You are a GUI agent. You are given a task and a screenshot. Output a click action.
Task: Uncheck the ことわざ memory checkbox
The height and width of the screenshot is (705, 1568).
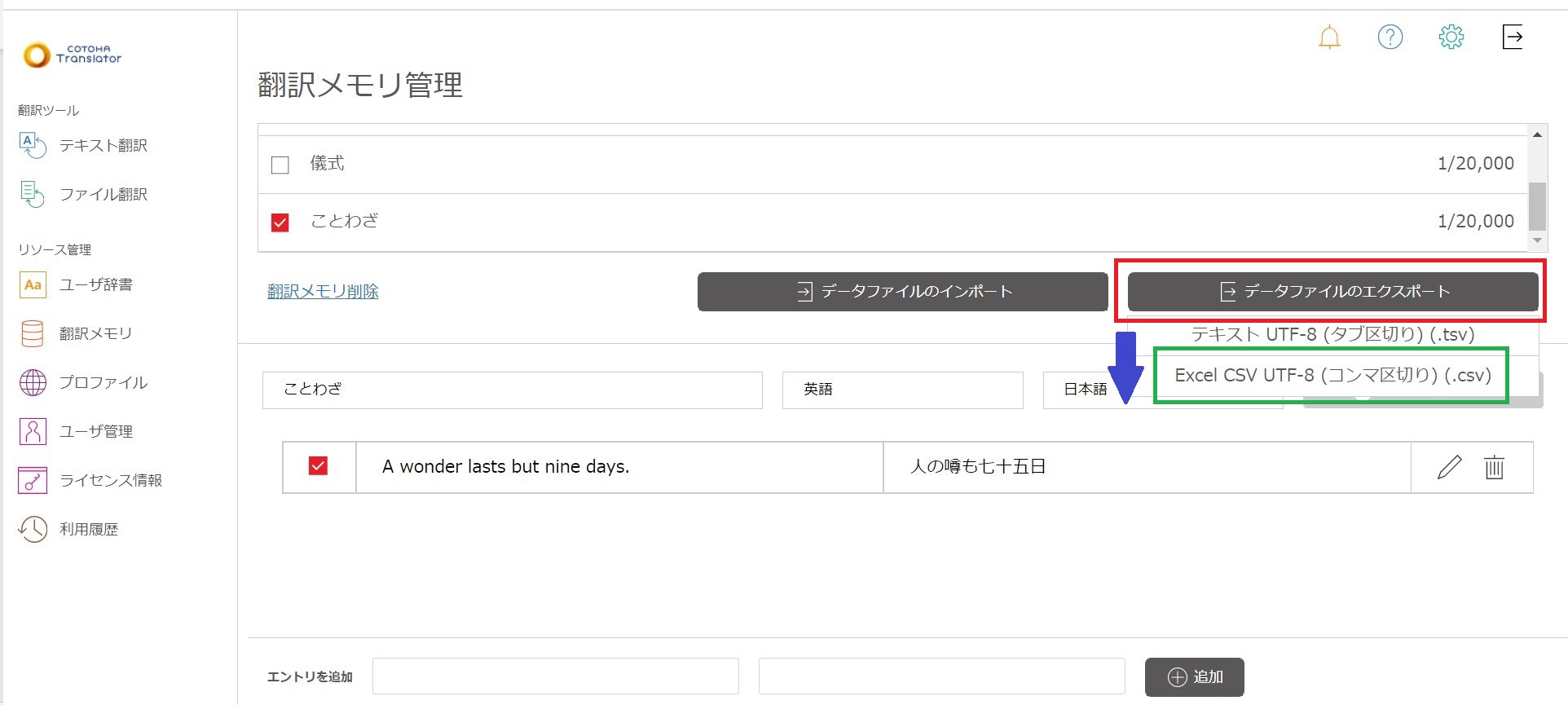click(280, 223)
